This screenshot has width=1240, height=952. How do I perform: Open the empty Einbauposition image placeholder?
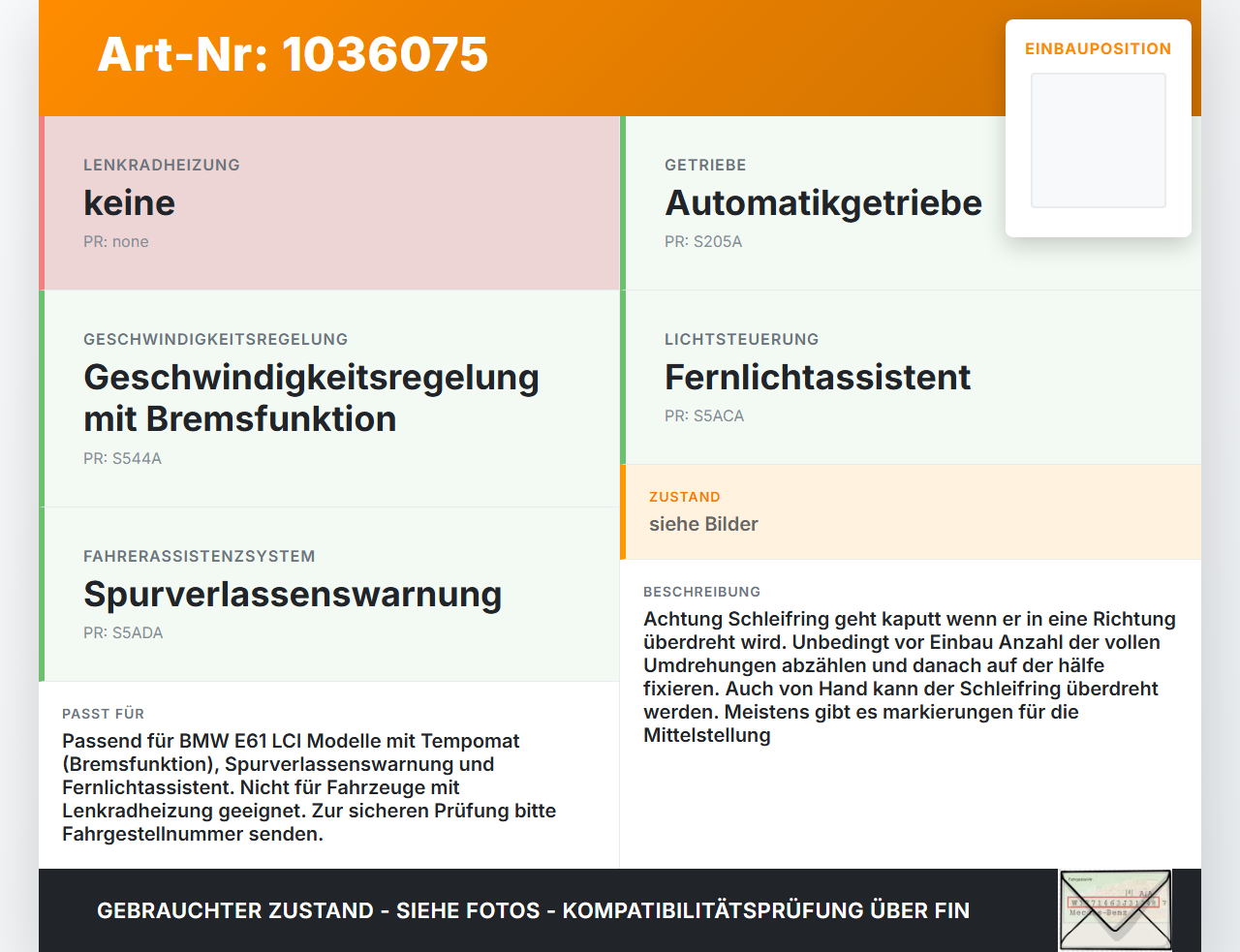(x=1099, y=140)
